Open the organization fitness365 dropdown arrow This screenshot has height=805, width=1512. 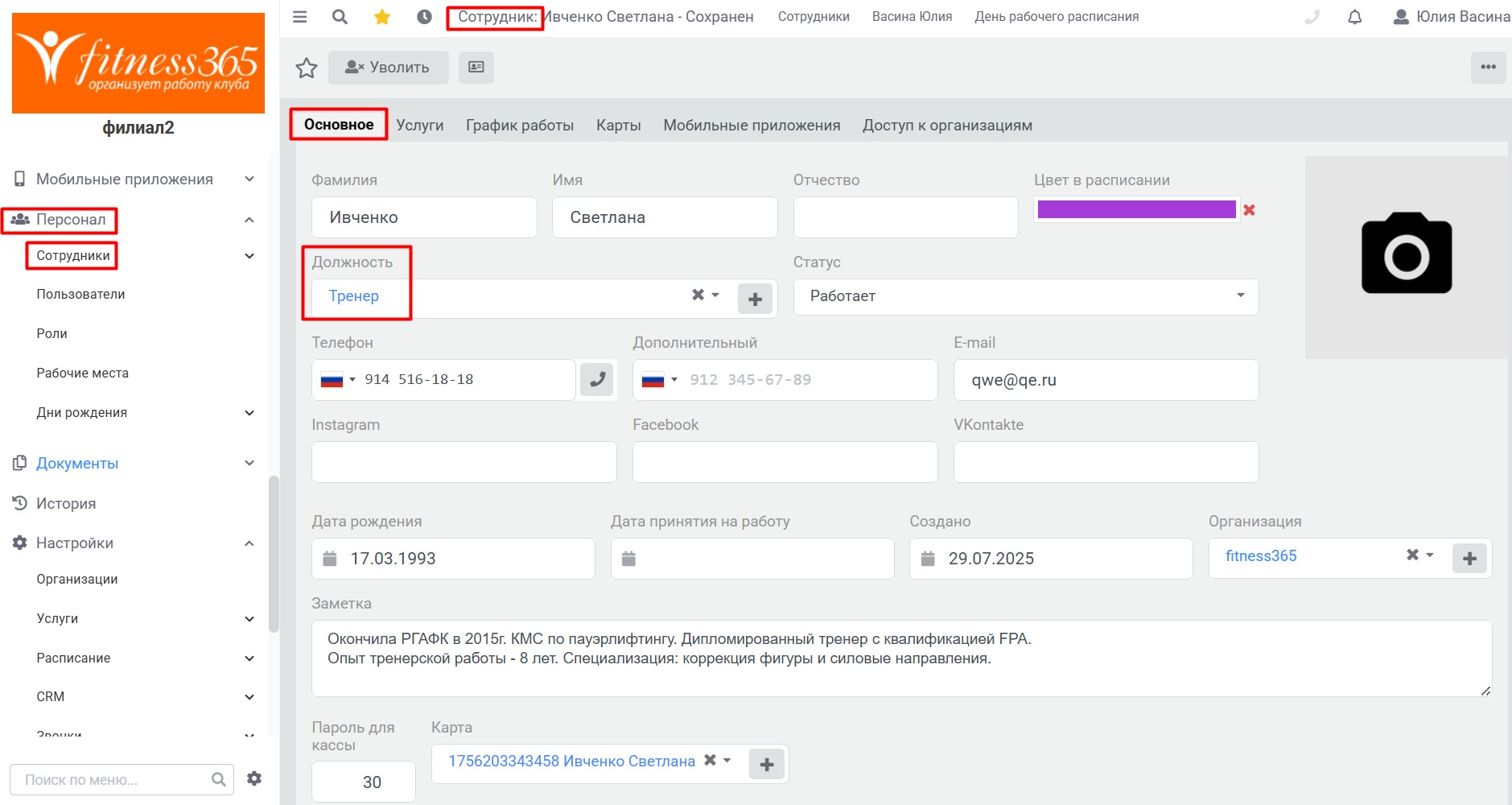pos(1430,555)
